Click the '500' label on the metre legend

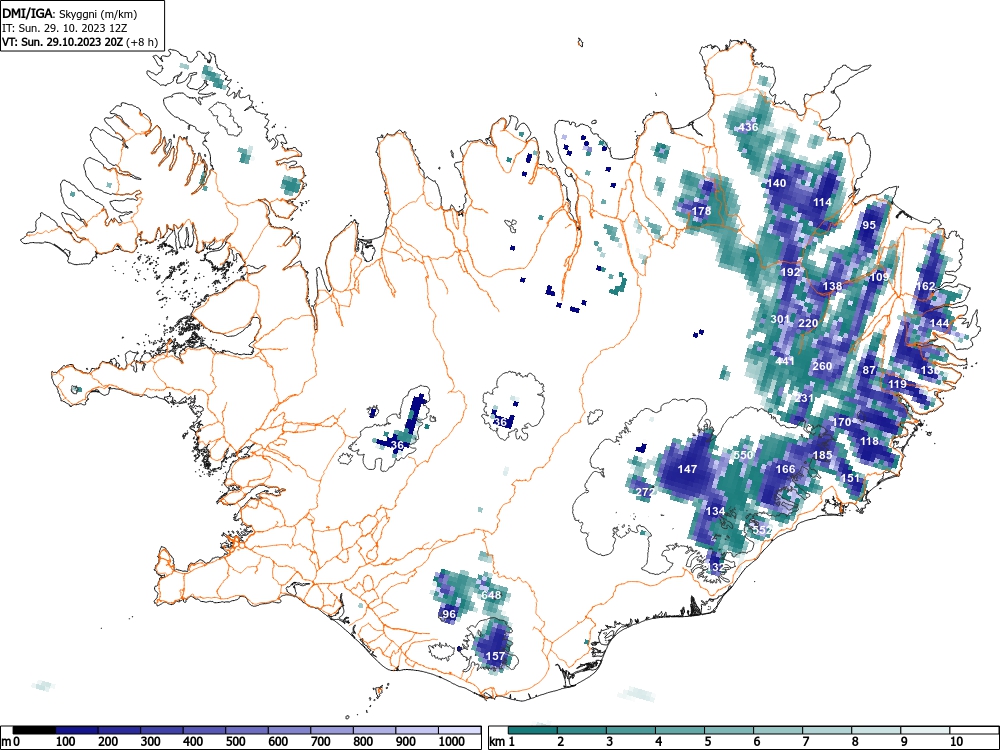[235, 742]
